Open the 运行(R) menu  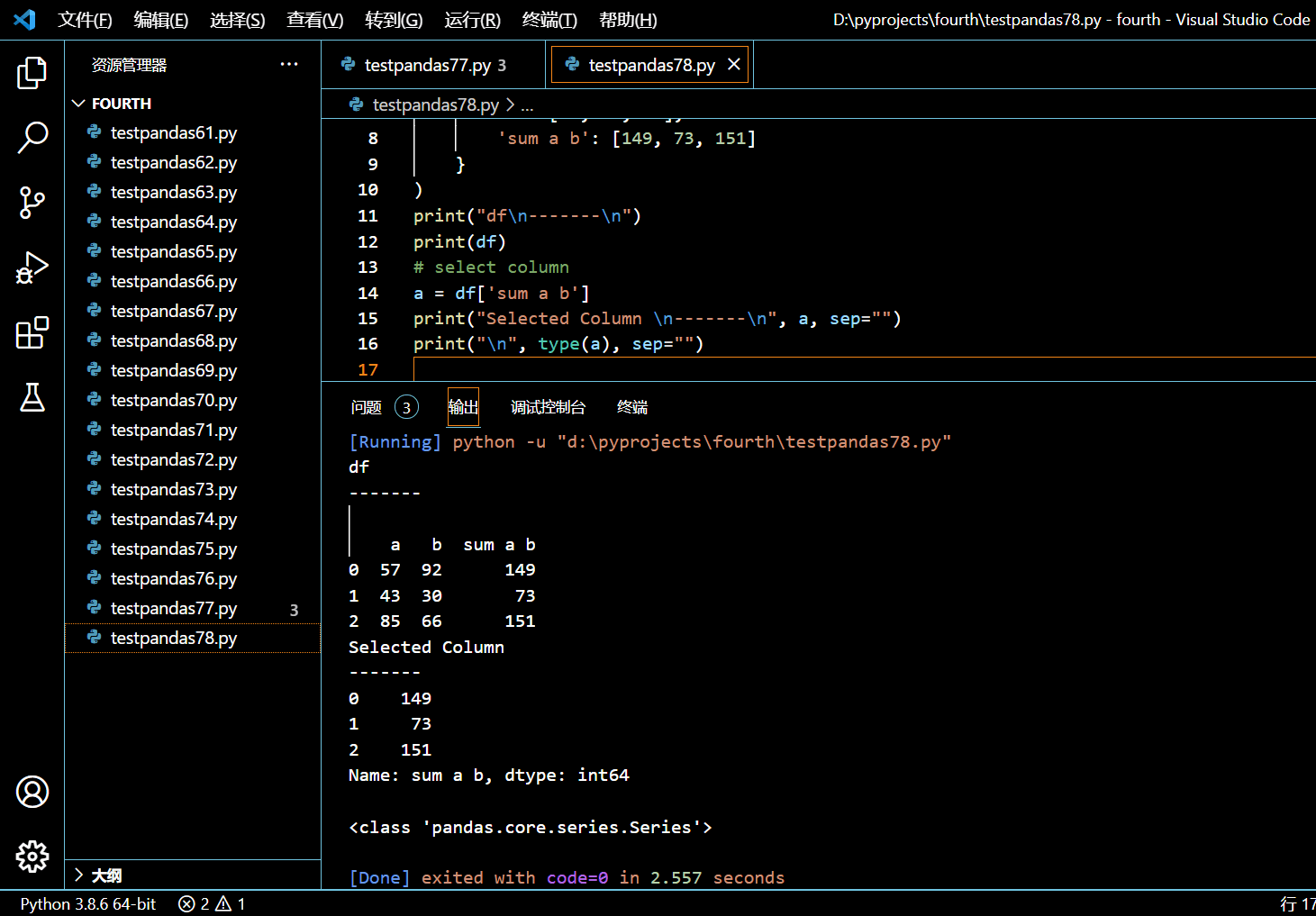[x=472, y=20]
